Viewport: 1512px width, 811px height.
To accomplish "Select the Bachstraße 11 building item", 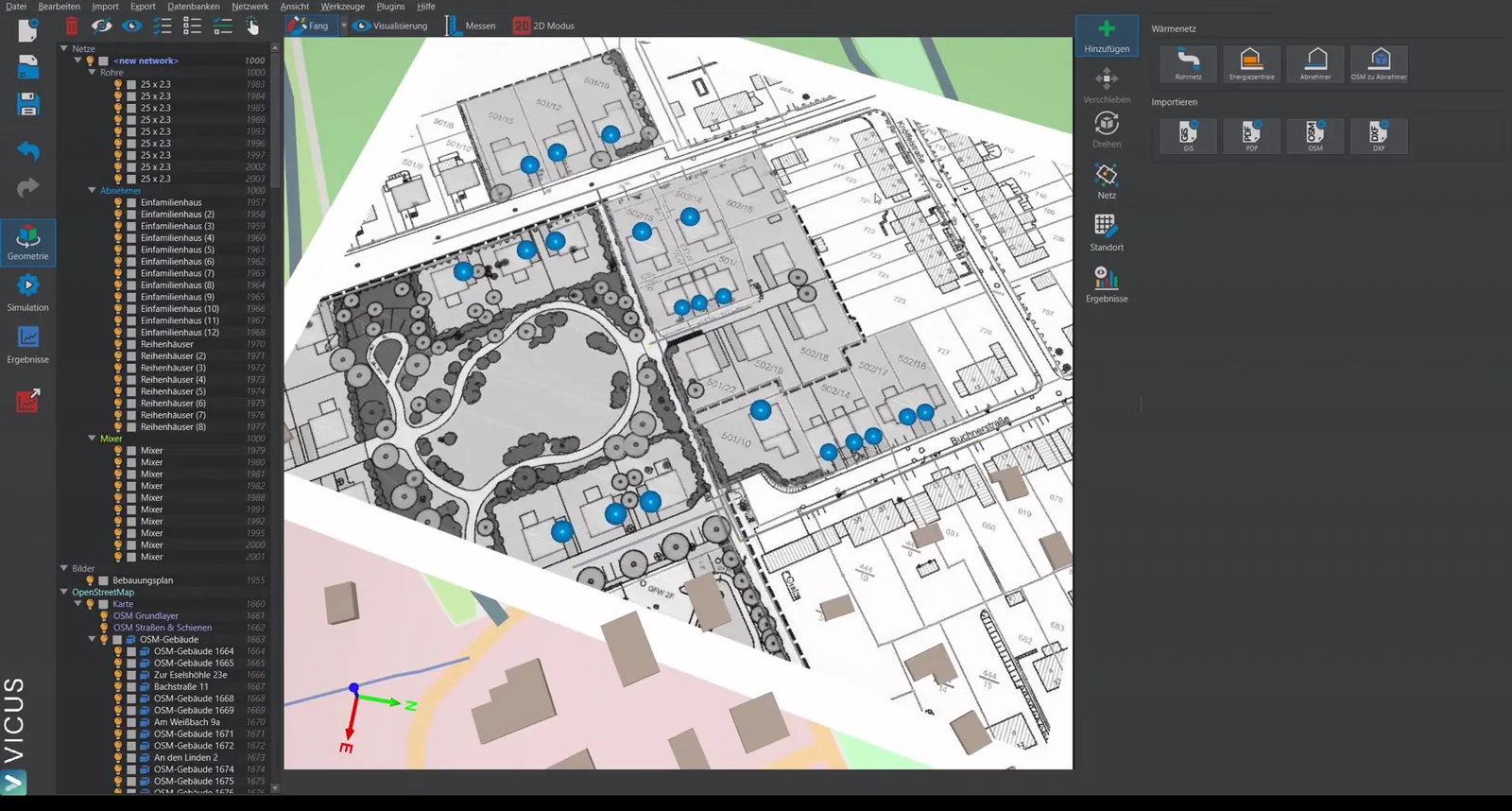I will click(x=180, y=687).
